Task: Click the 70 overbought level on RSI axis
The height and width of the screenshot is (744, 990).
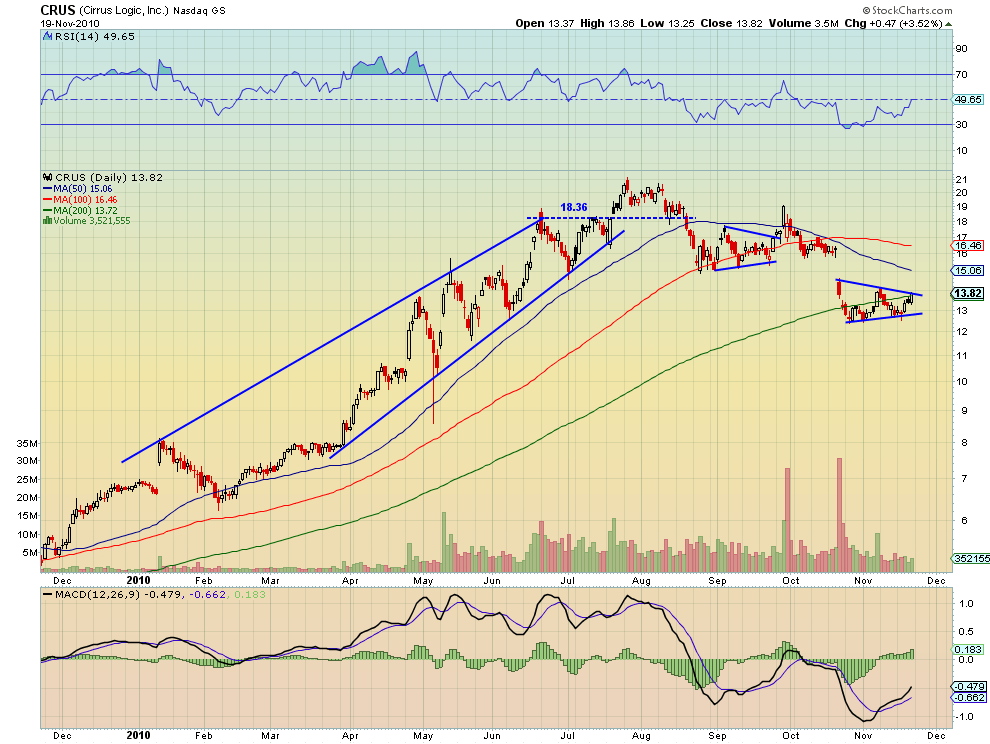Action: coord(961,75)
